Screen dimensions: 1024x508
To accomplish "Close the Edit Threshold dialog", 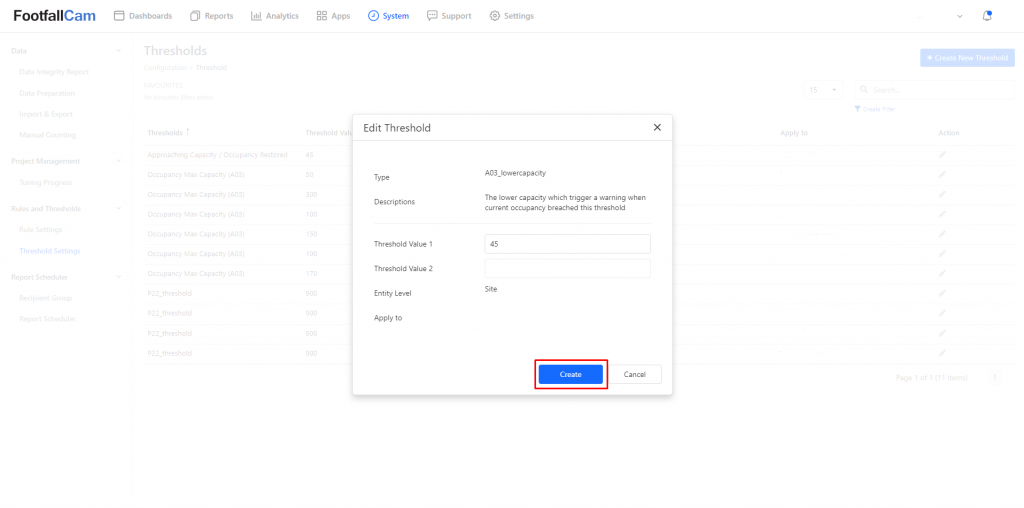I will [657, 128].
